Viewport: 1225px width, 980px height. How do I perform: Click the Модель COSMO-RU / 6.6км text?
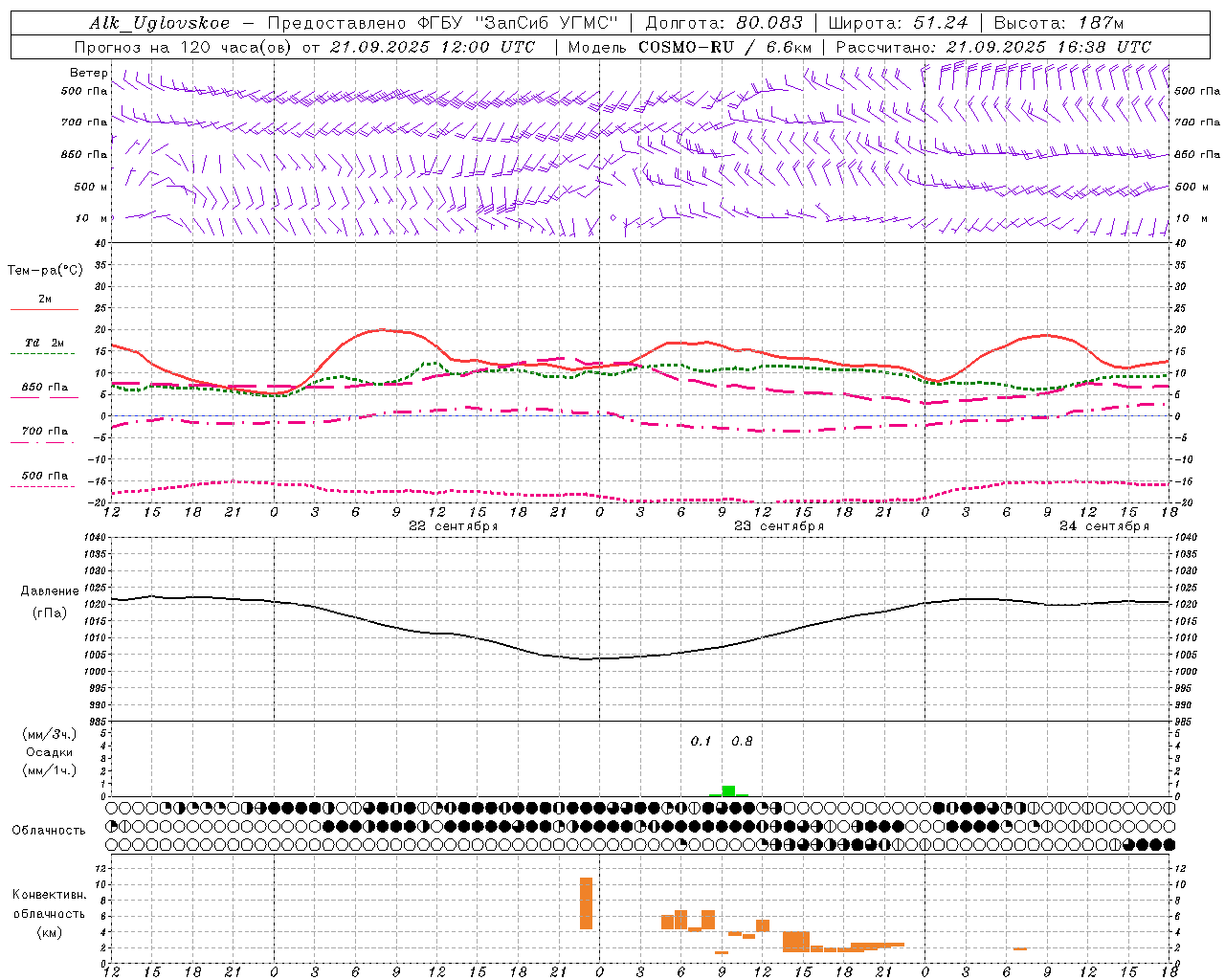point(690,47)
